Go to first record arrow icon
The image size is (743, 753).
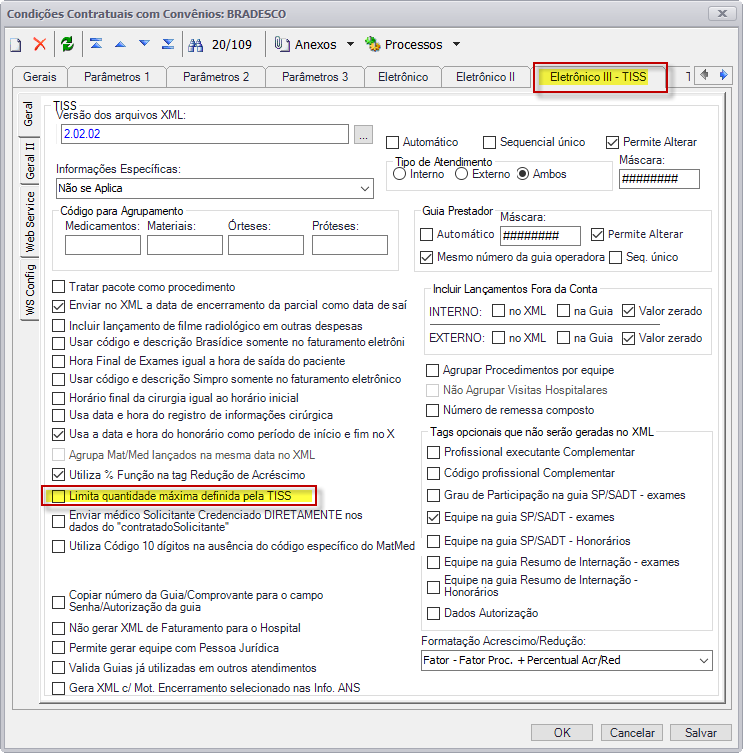96,44
